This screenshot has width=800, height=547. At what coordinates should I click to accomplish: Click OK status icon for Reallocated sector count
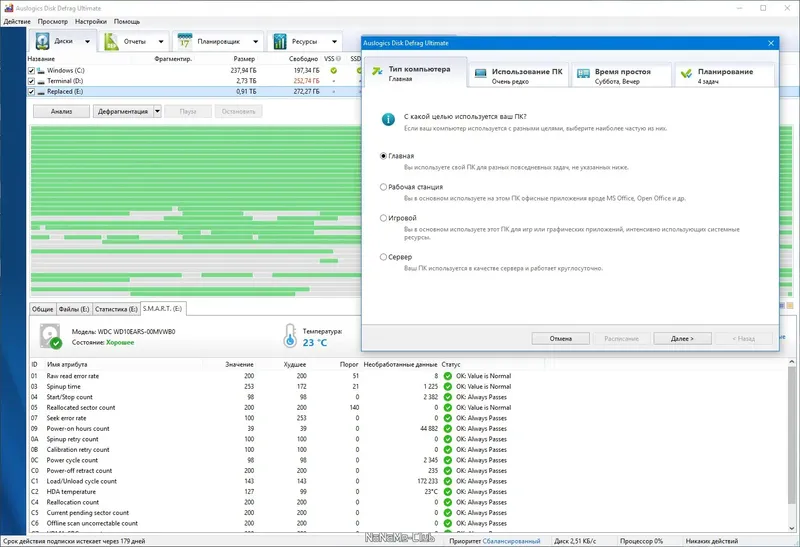click(x=447, y=408)
